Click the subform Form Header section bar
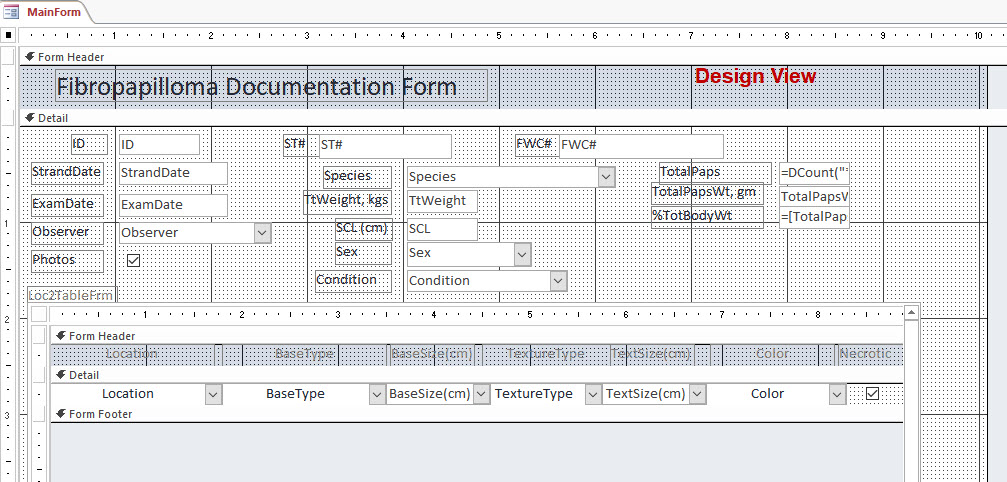The width and height of the screenshot is (1007, 482). click(477, 336)
